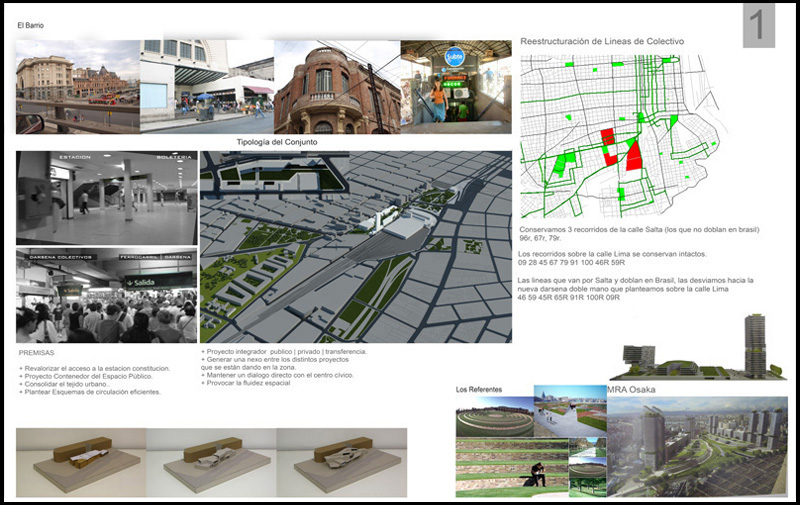Image resolution: width=800 pixels, height=505 pixels.
Task: Open the photo of the red brick corner building
Action: 337,87
